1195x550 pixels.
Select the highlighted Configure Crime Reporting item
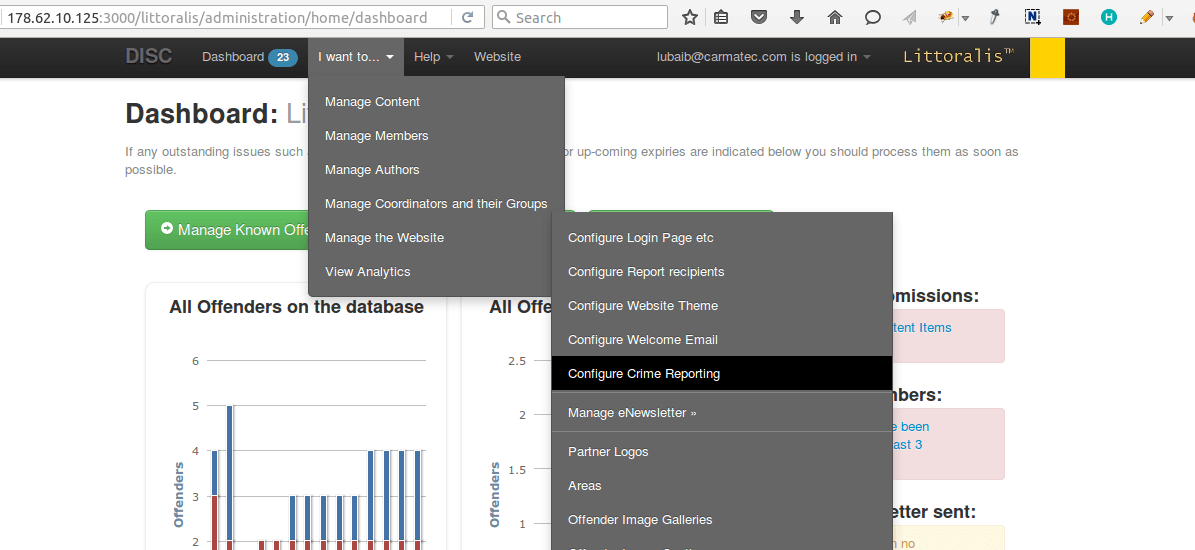coord(722,373)
